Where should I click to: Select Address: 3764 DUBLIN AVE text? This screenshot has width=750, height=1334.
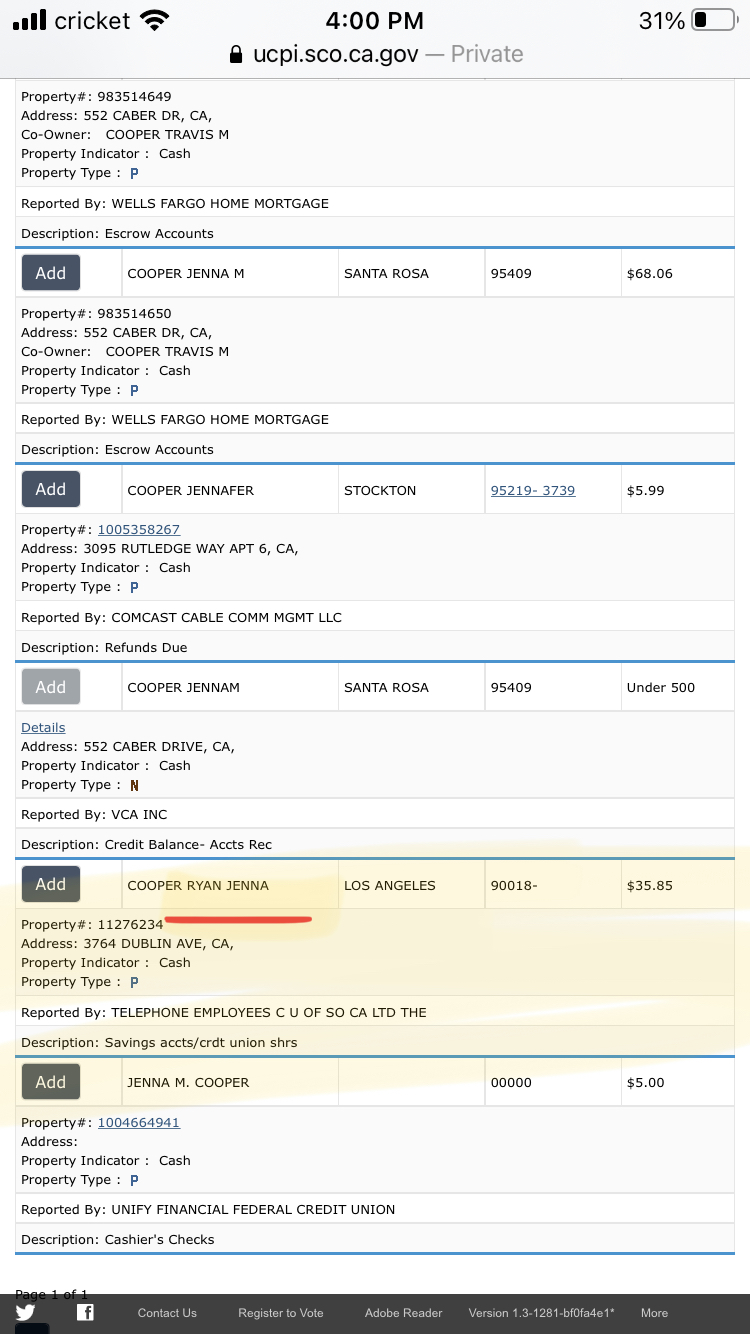click(127, 943)
